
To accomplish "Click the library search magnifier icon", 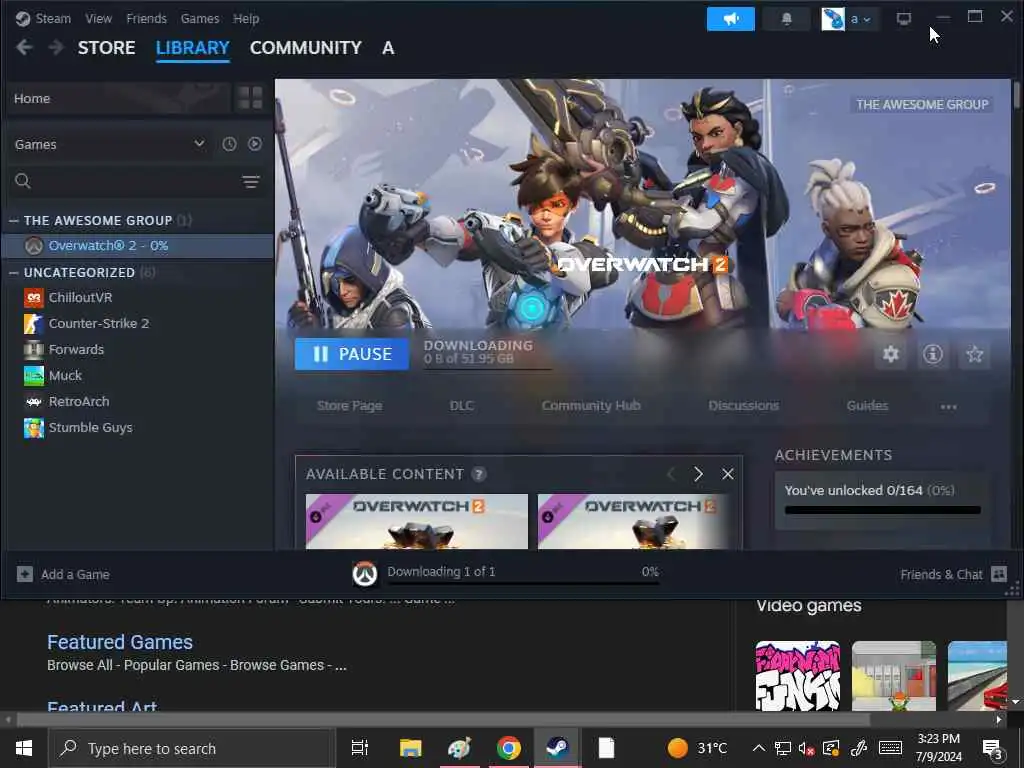I will [x=23, y=181].
